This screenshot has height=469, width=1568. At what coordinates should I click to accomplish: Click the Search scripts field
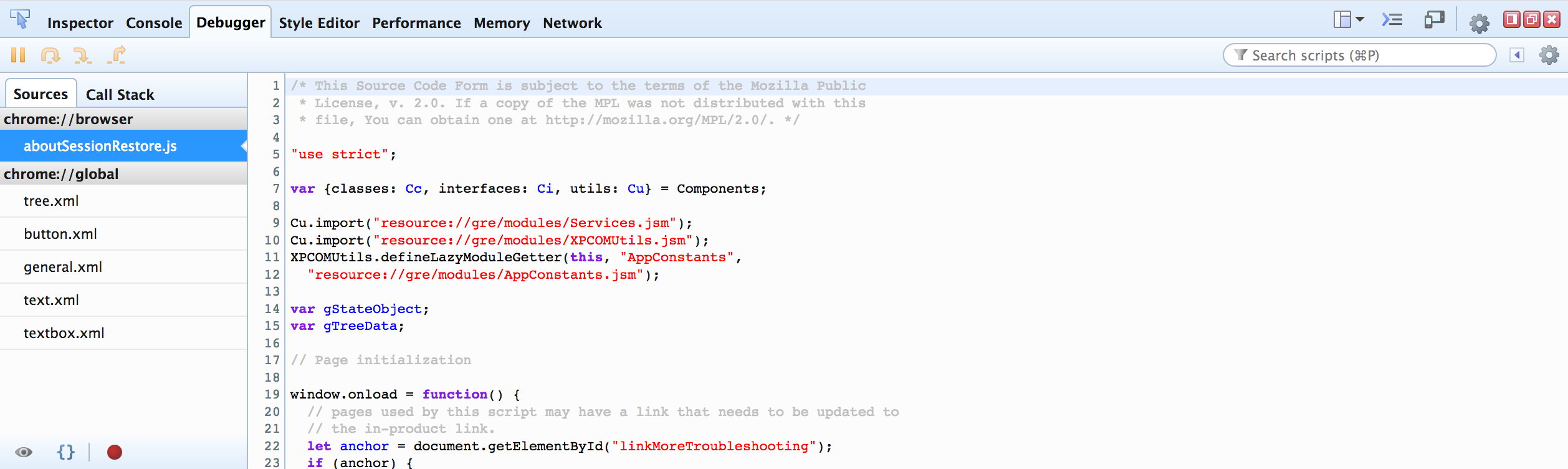click(1360, 55)
